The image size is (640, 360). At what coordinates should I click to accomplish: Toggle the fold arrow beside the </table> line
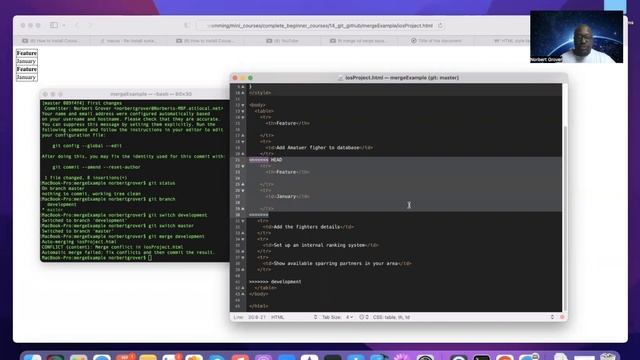tap(243, 288)
